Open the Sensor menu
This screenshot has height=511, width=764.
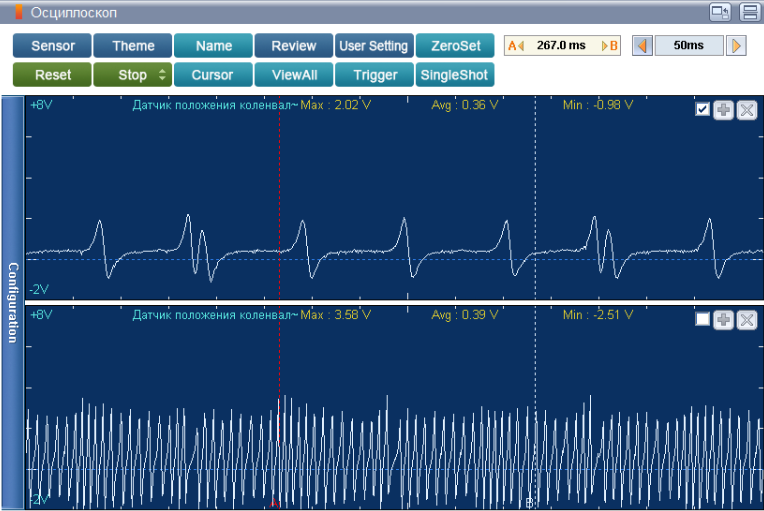52,46
